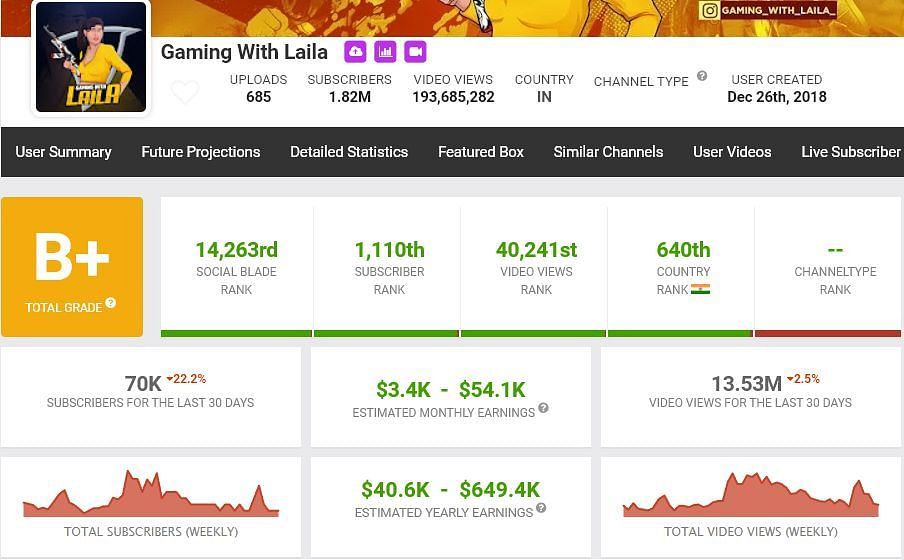
Task: Click the India flag icon under Country Rank
Action: pos(700,290)
